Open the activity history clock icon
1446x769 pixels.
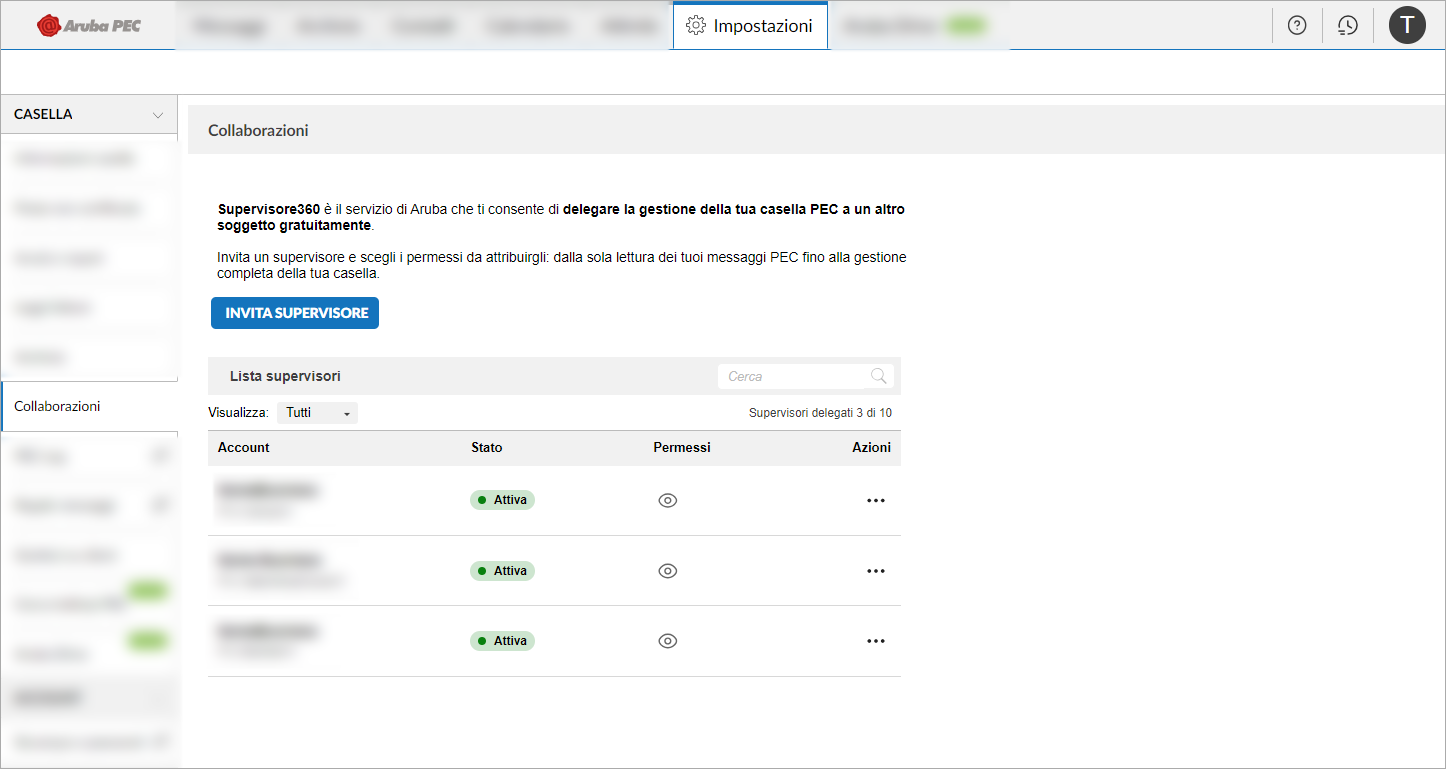point(1347,25)
